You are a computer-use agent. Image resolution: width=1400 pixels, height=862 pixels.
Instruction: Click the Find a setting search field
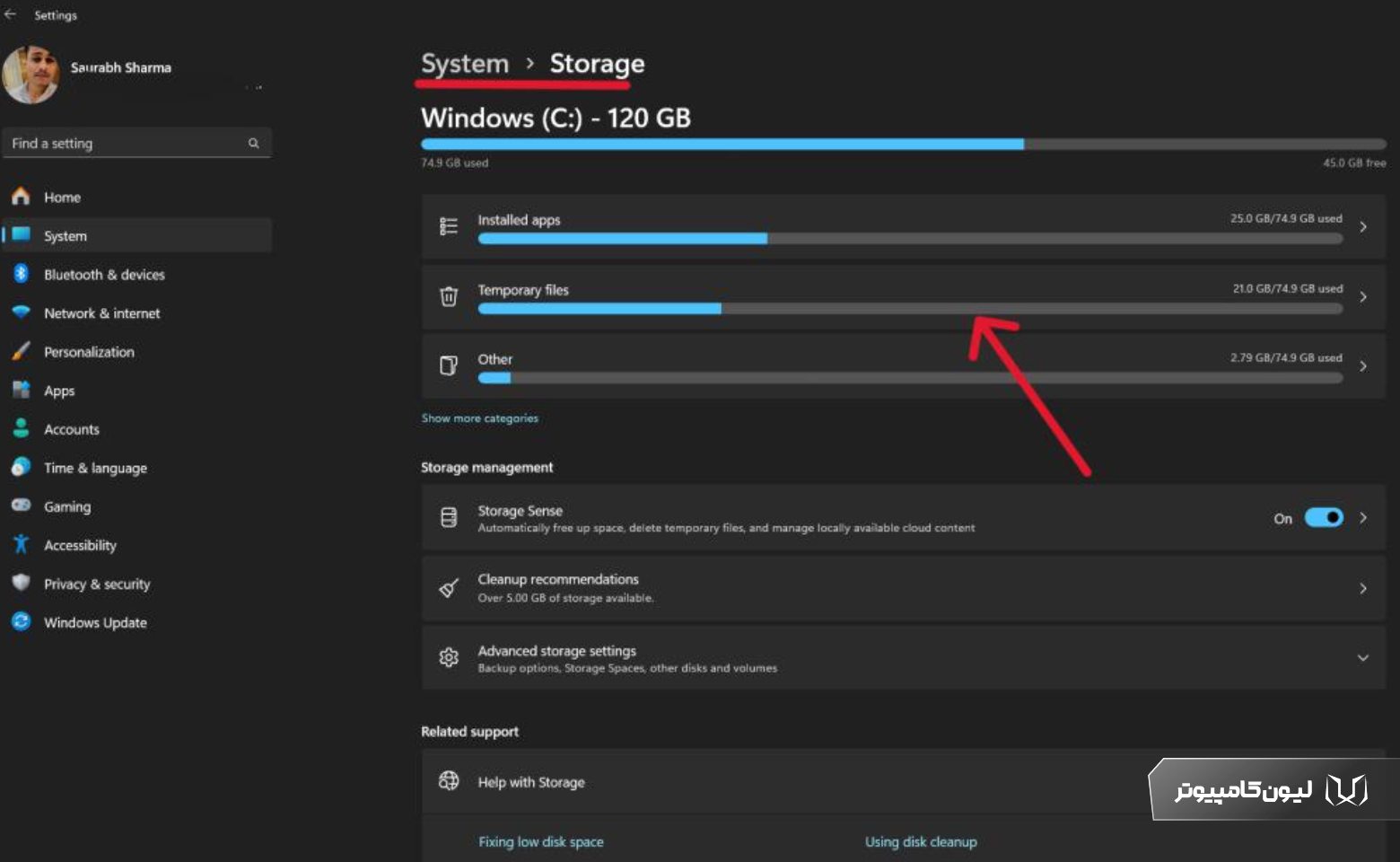tap(136, 143)
